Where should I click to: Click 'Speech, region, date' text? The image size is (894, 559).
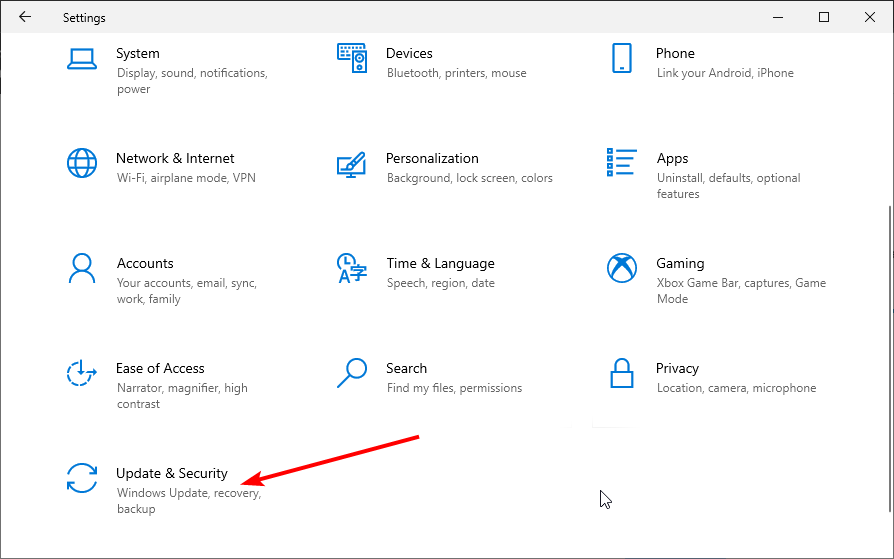441,283
